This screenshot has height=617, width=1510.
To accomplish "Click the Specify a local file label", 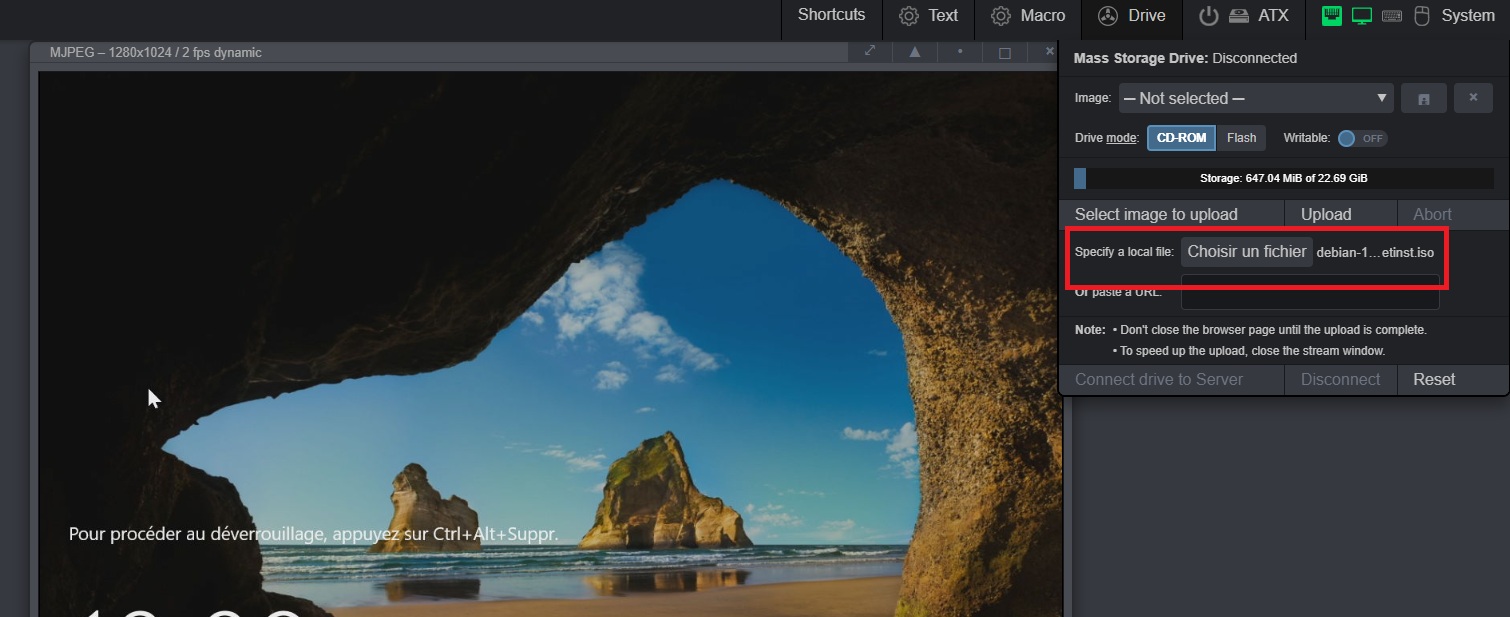I will (x=1124, y=252).
